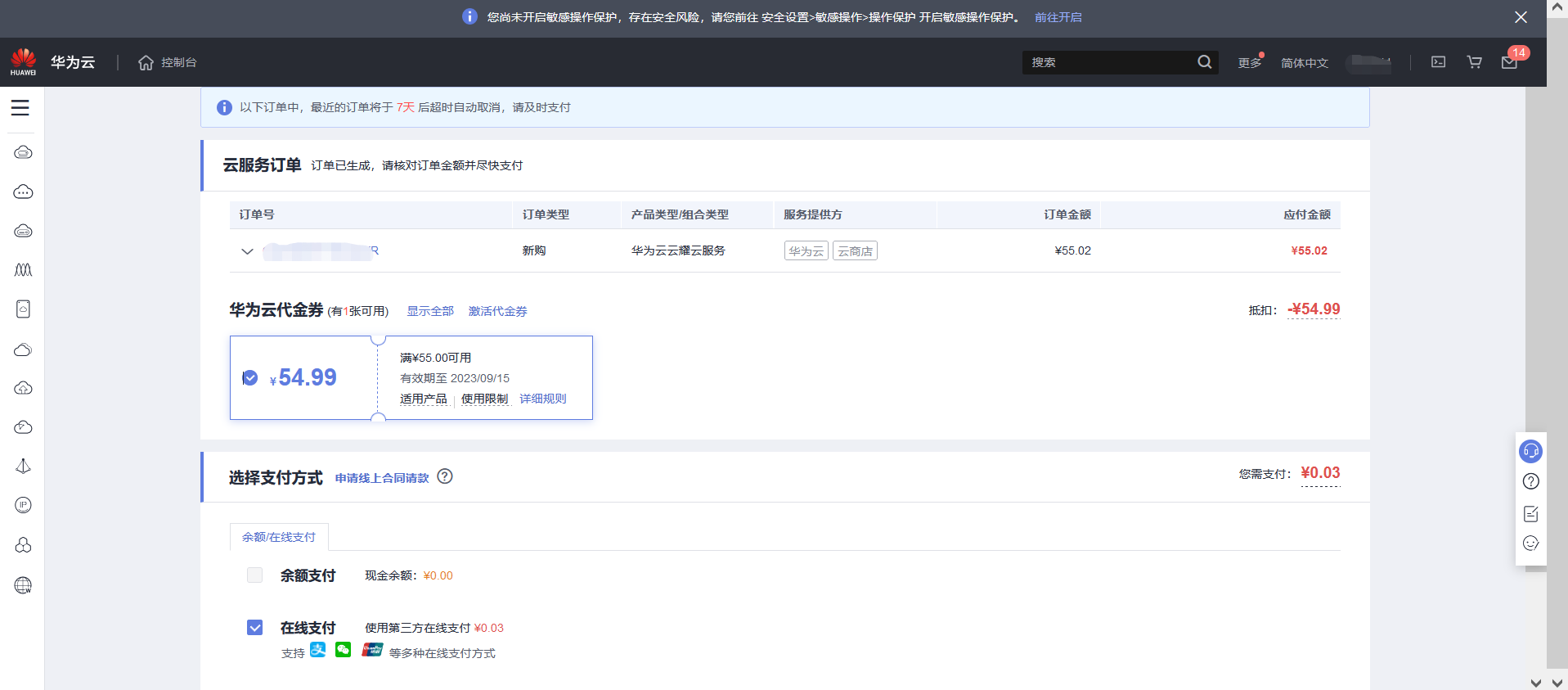
Task: Expand the order row chevron
Action: 247,251
